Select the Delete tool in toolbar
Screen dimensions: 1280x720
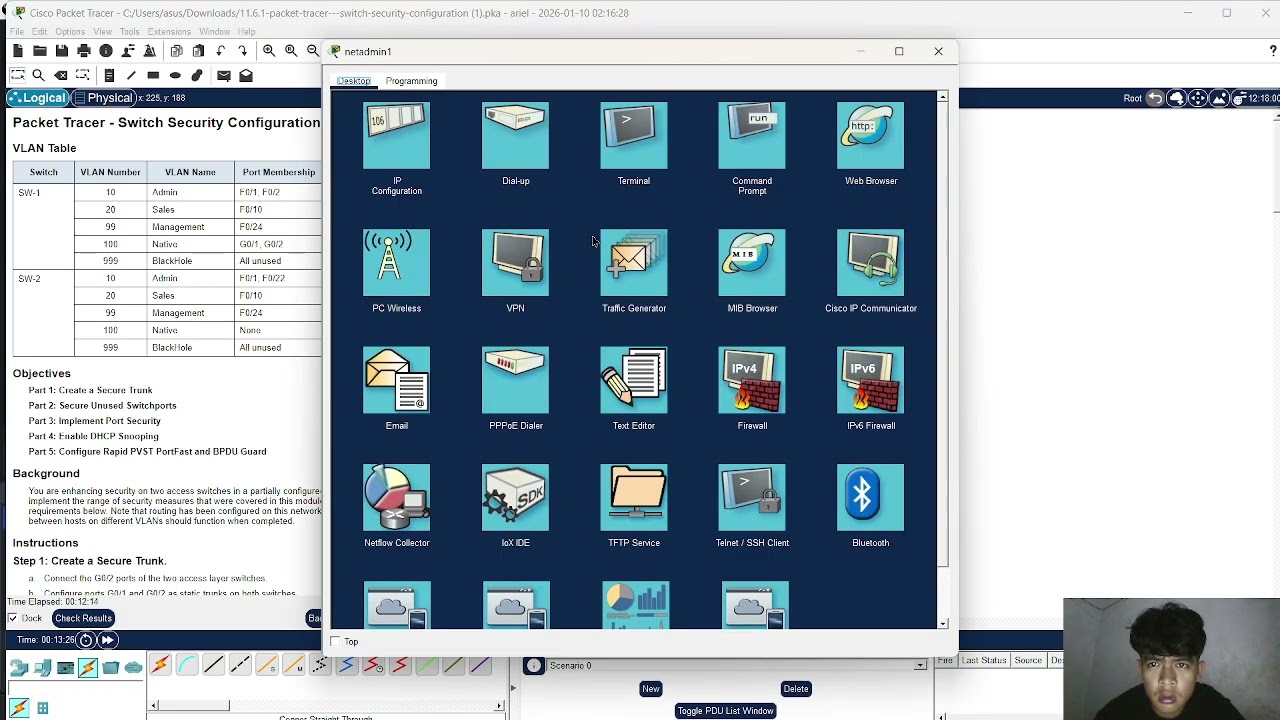[x=61, y=75]
